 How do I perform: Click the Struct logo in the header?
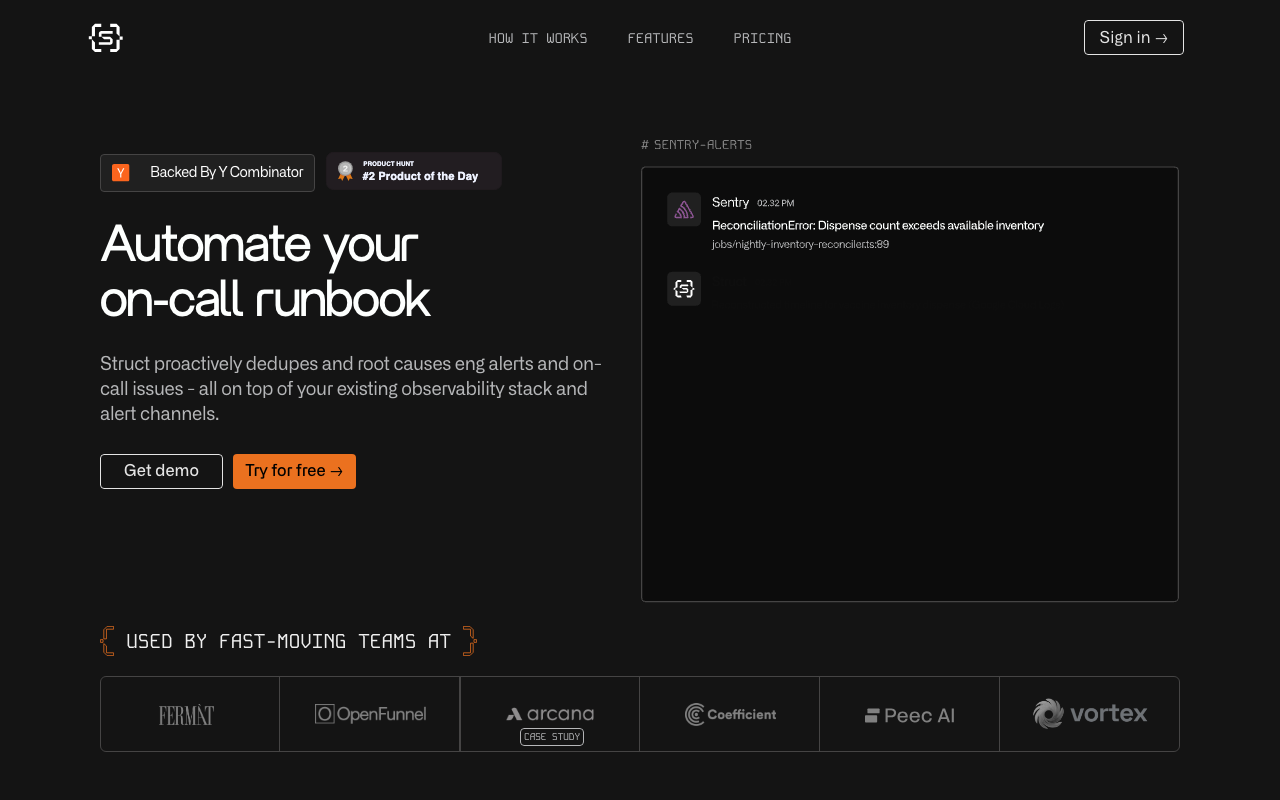[105, 38]
